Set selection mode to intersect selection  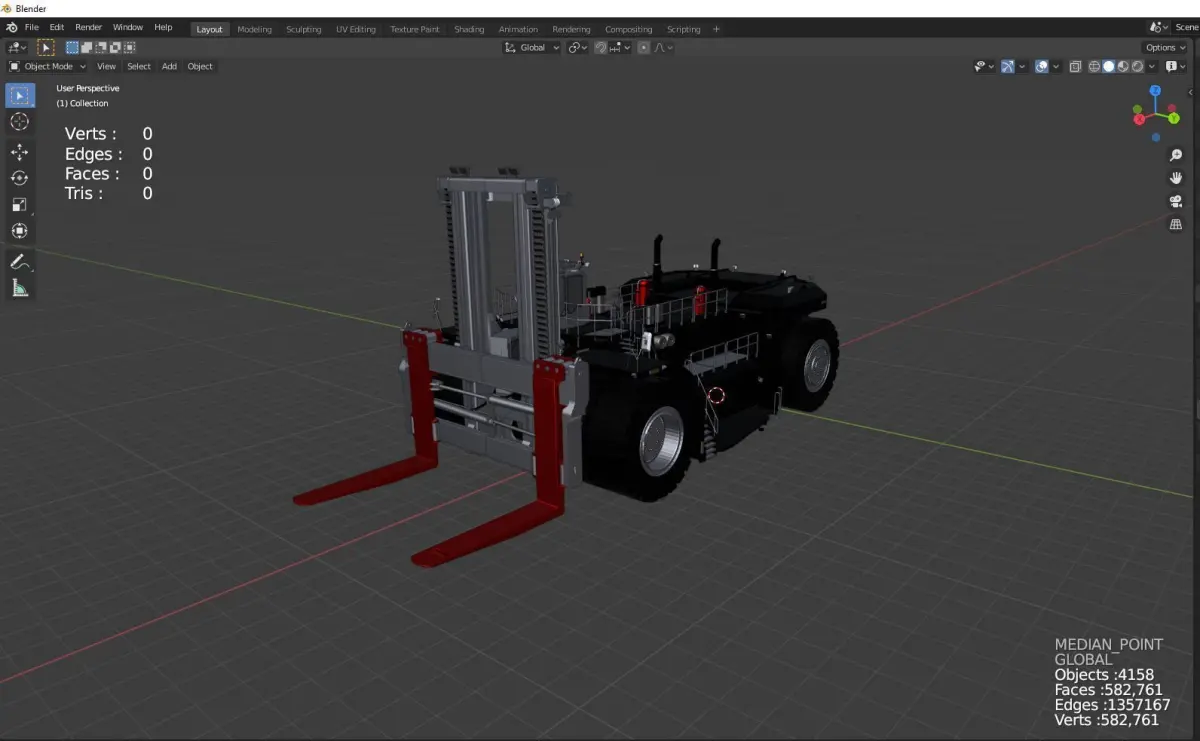(x=129, y=47)
